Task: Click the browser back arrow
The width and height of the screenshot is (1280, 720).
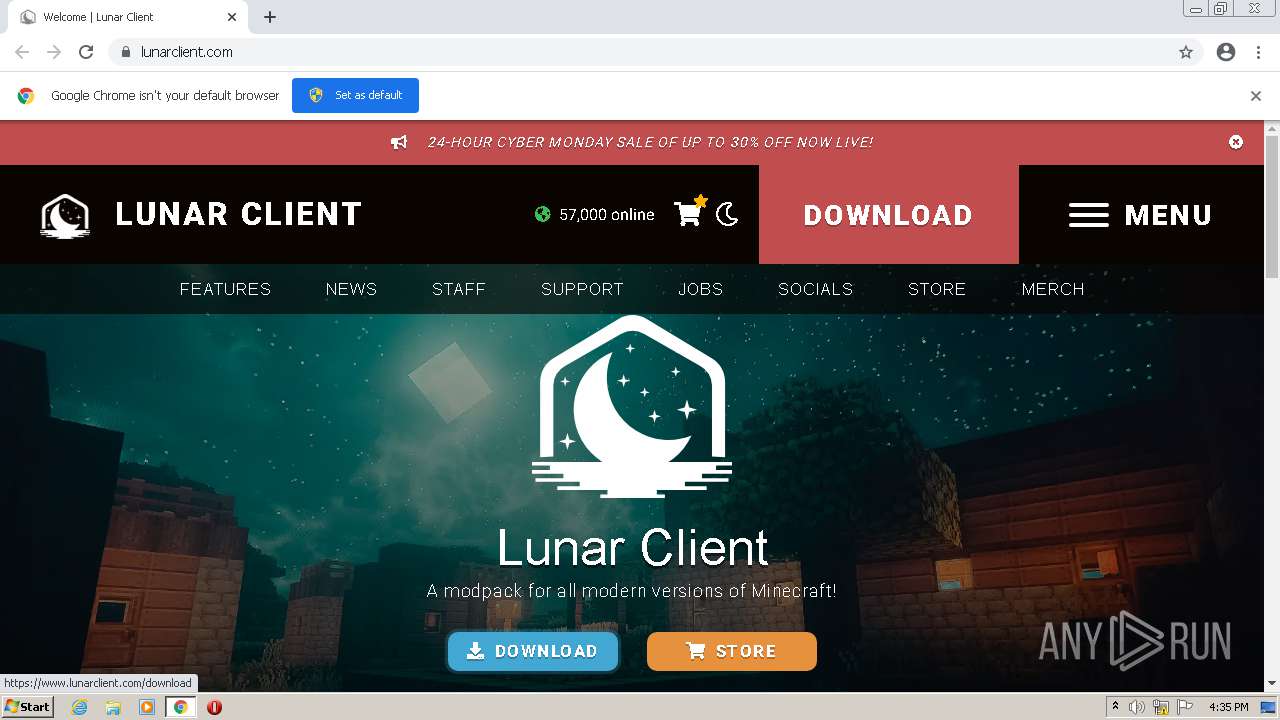Action: point(22,52)
